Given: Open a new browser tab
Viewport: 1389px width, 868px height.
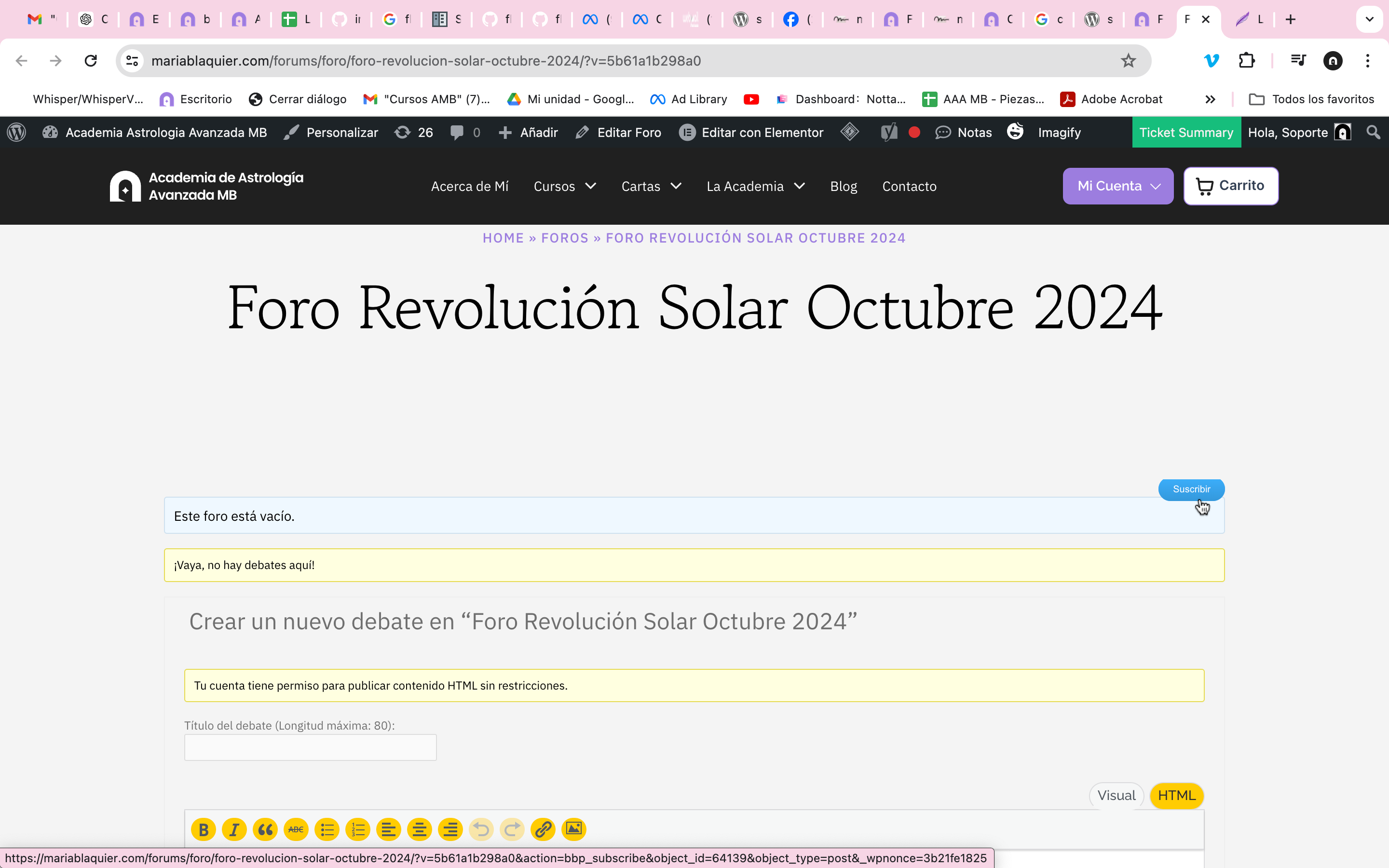Looking at the screenshot, I should (1291, 19).
